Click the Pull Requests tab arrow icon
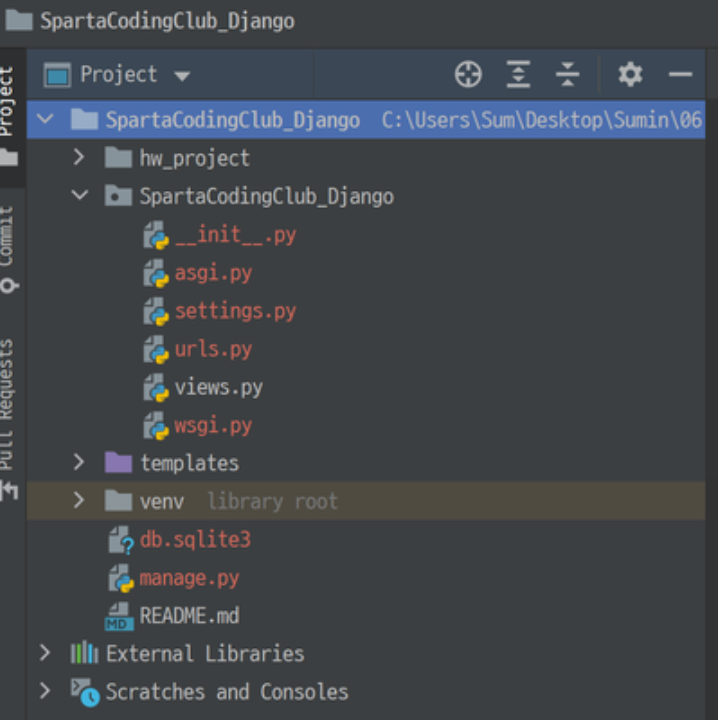Image resolution: width=718 pixels, height=720 pixels. (x=9, y=491)
